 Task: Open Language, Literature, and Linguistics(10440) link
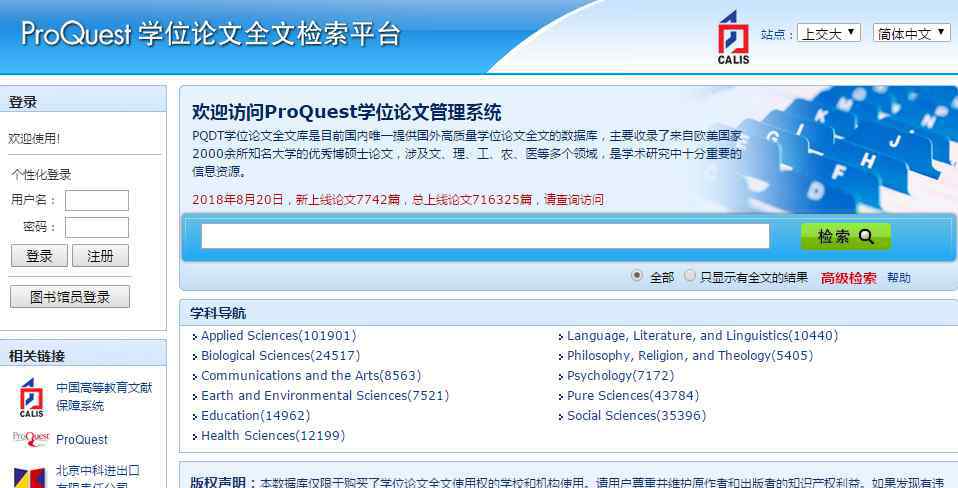703,336
